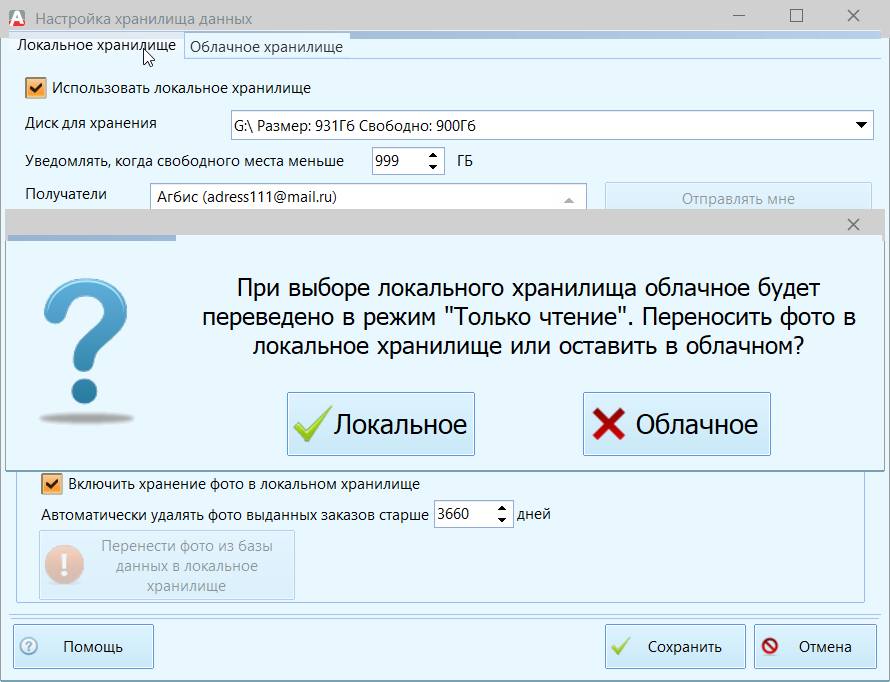Click the dialog question message text
This screenshot has width=890, height=682.
[528, 317]
